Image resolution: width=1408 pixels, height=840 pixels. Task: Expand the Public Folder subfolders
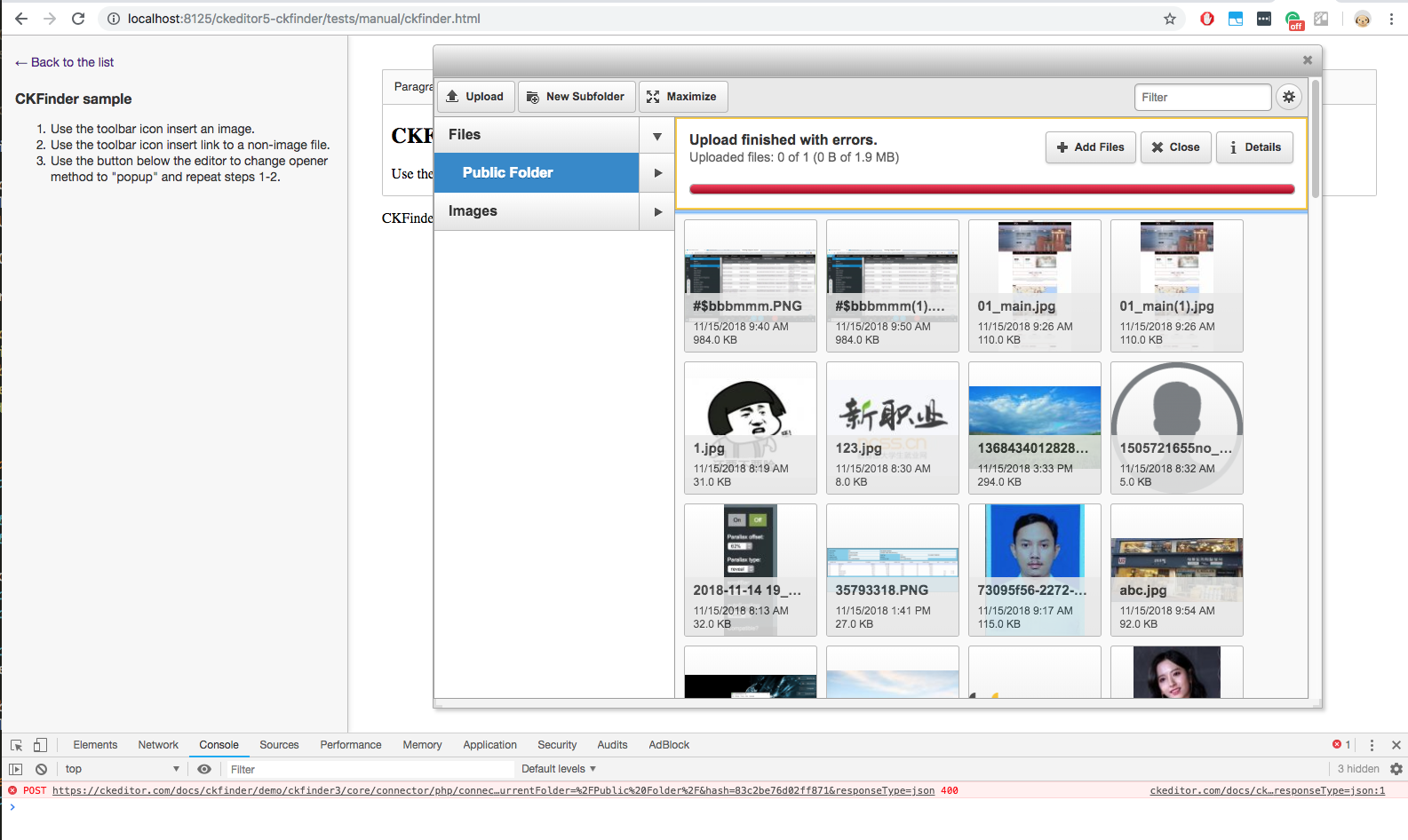click(657, 173)
